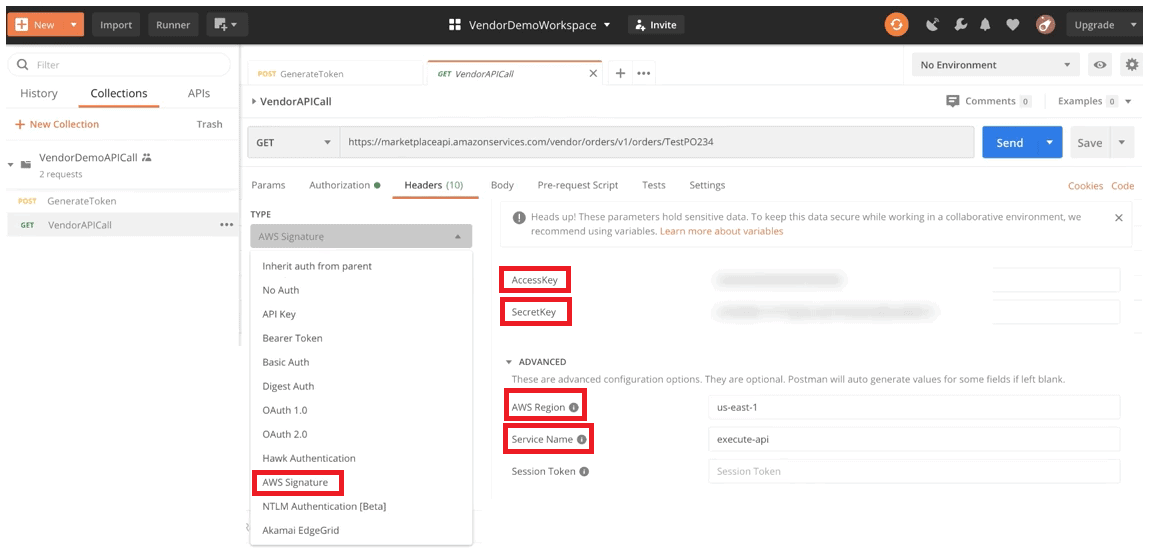Switch to the APIs tab
Screen dimensions: 1150x550
click(x=199, y=93)
